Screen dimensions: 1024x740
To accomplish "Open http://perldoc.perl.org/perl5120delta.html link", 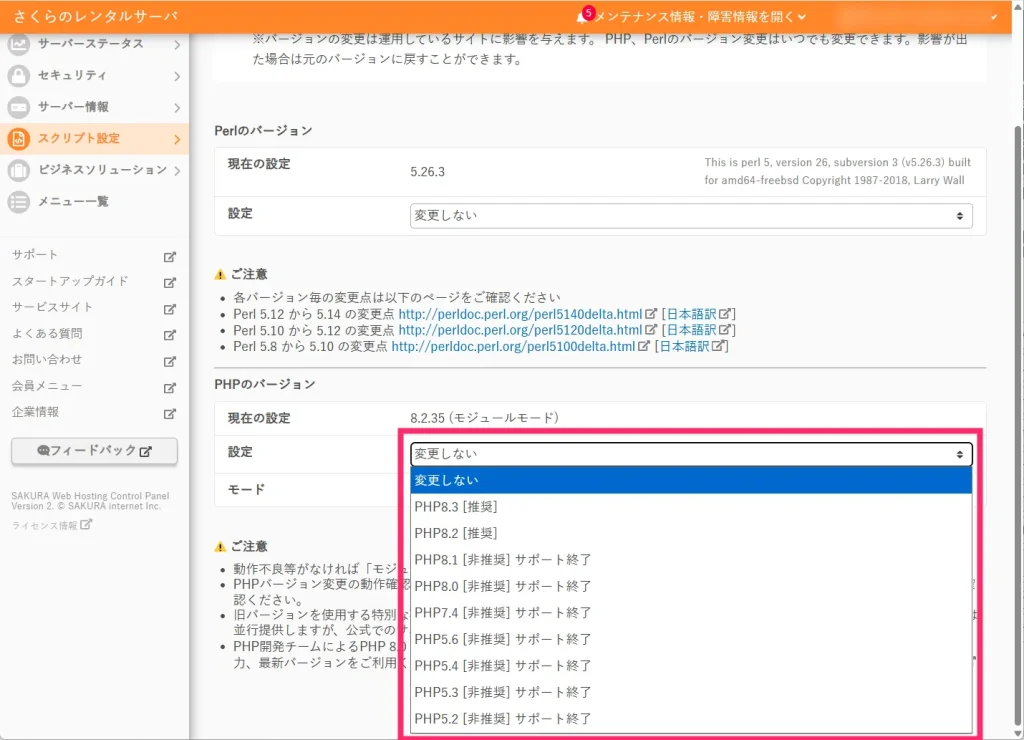I will point(520,330).
